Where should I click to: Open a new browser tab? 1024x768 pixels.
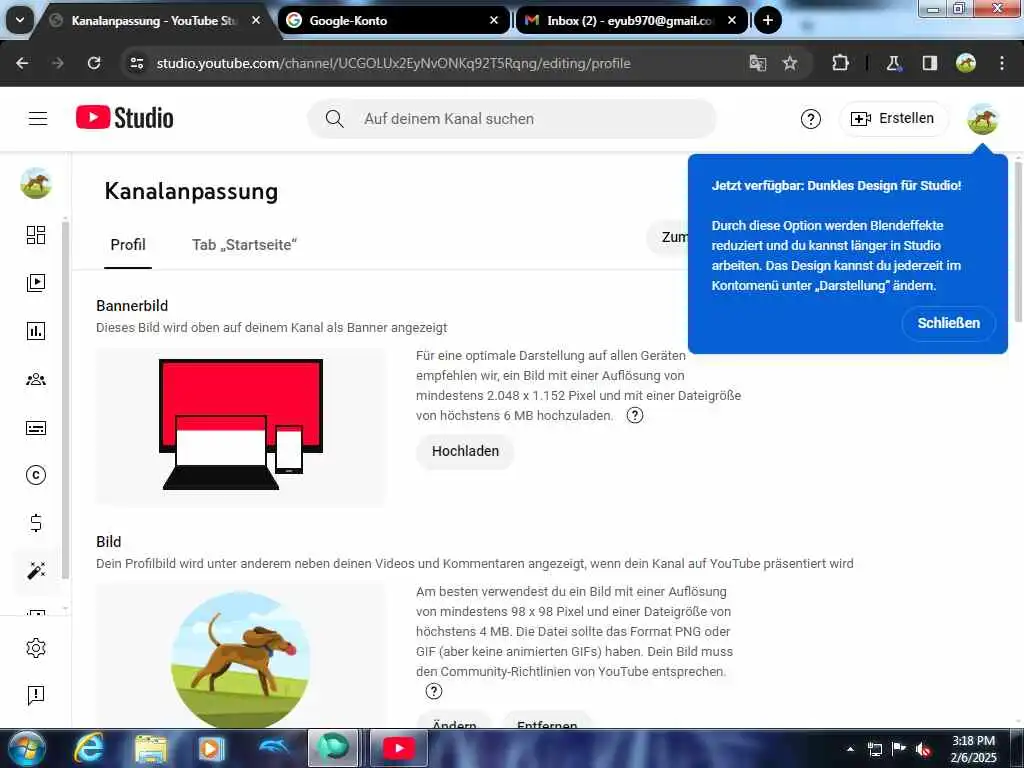click(x=768, y=20)
